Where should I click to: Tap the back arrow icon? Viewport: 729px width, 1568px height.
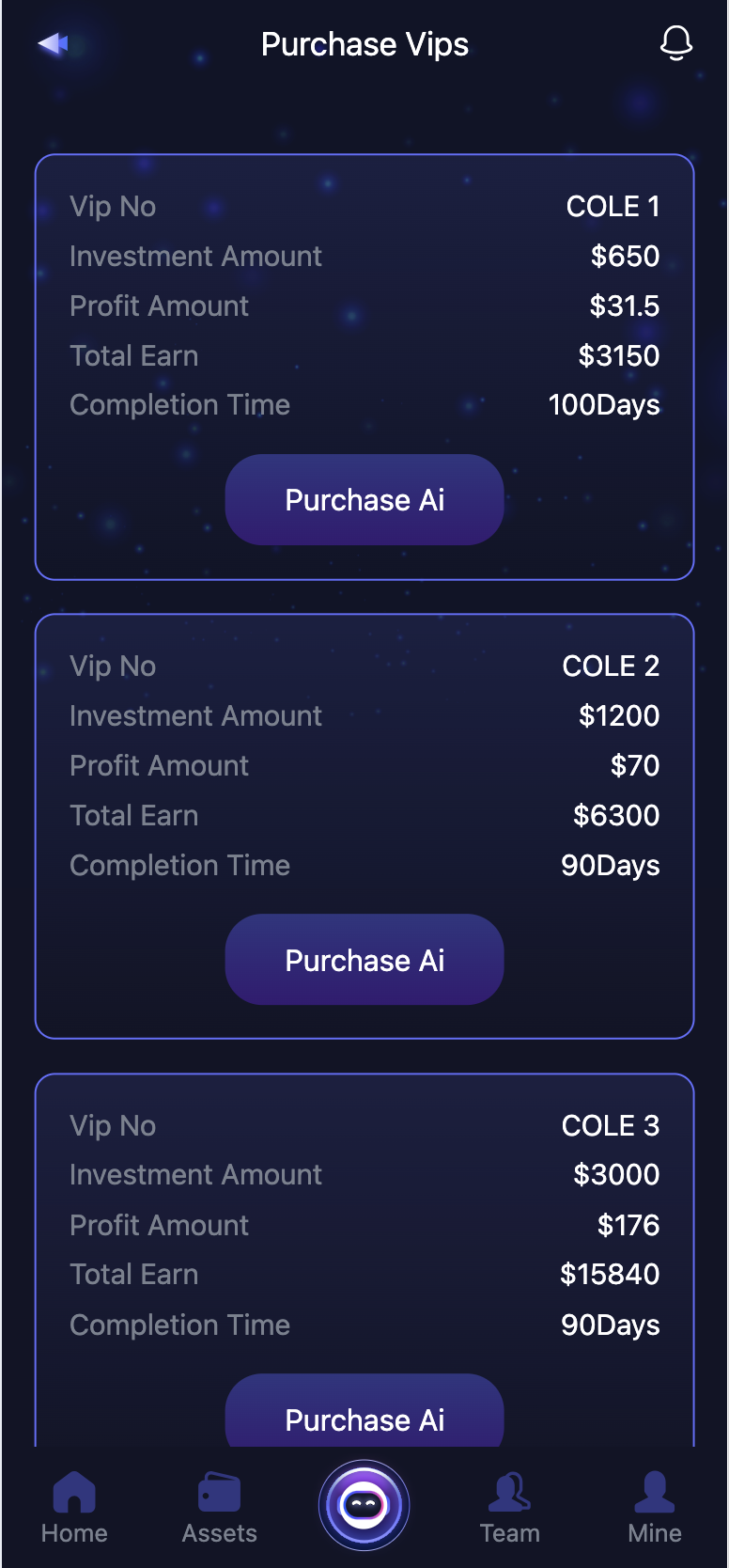[x=54, y=43]
